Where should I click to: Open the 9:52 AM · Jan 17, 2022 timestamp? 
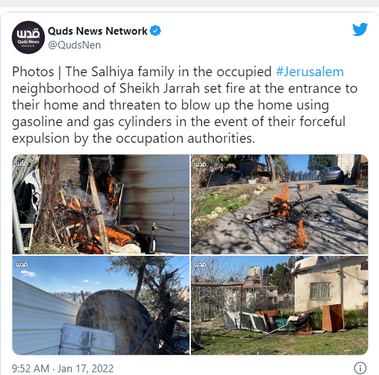63,368
